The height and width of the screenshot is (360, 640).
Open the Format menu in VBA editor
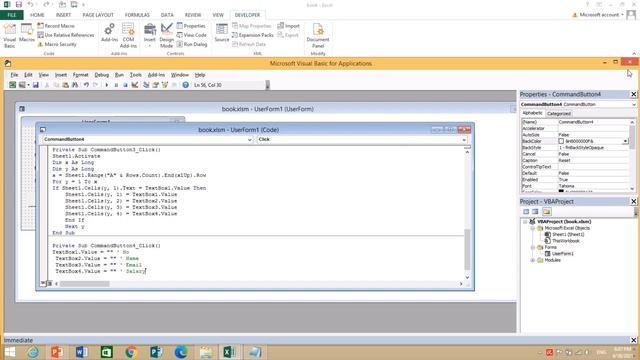click(80, 75)
